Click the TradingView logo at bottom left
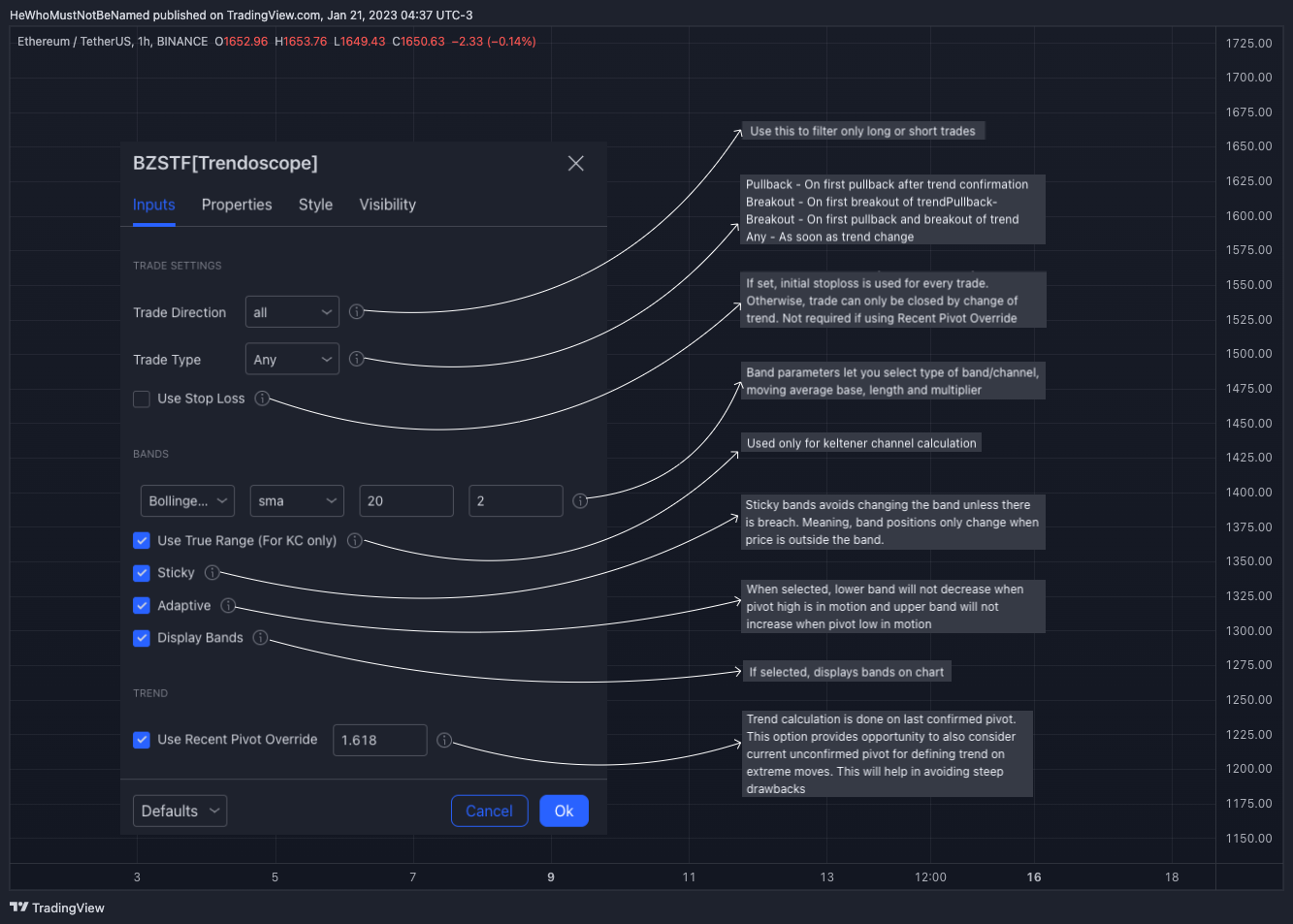 tap(57, 908)
